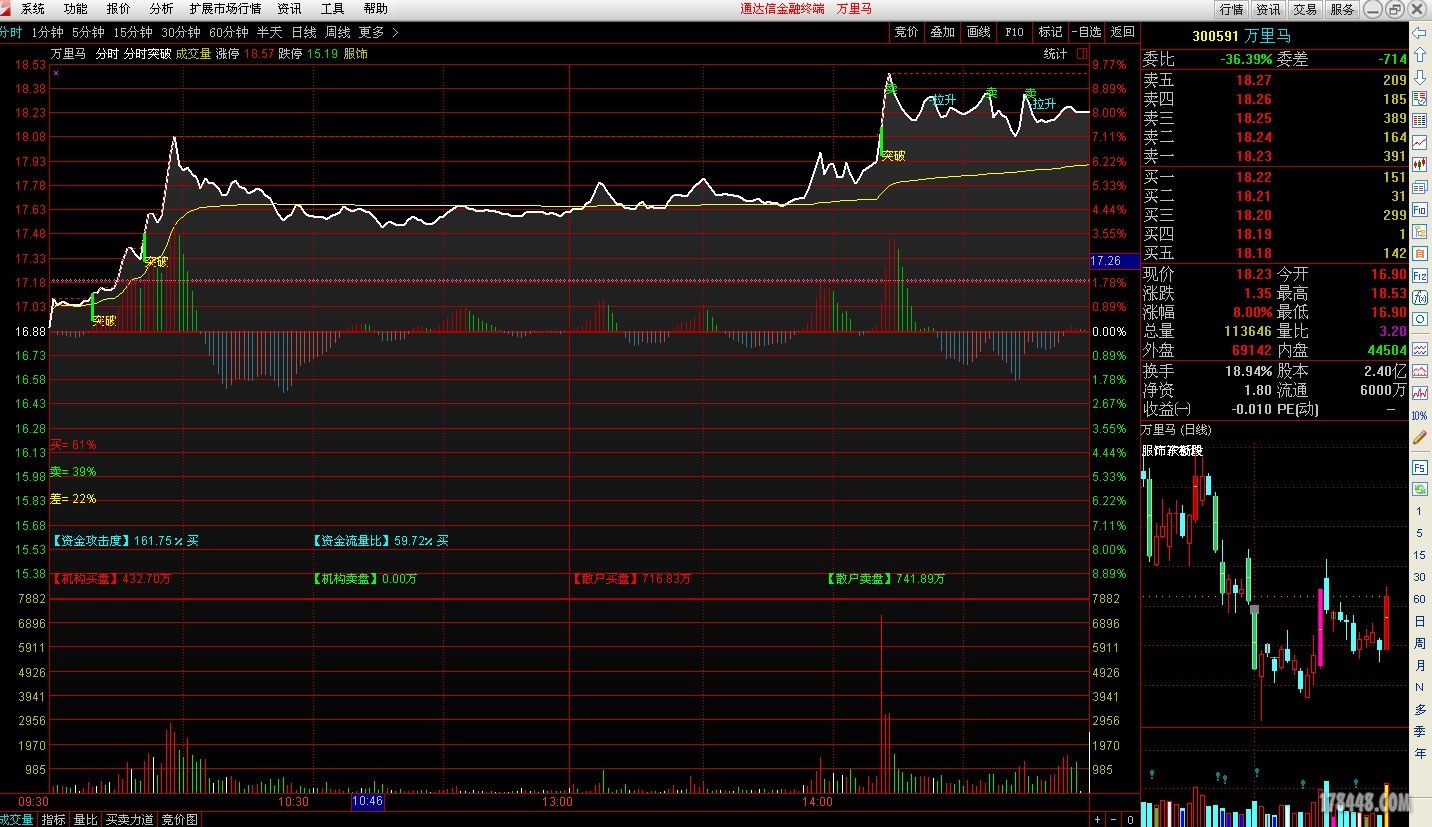Click the 10:46 time marker on axis
The width and height of the screenshot is (1432, 827).
point(367,802)
